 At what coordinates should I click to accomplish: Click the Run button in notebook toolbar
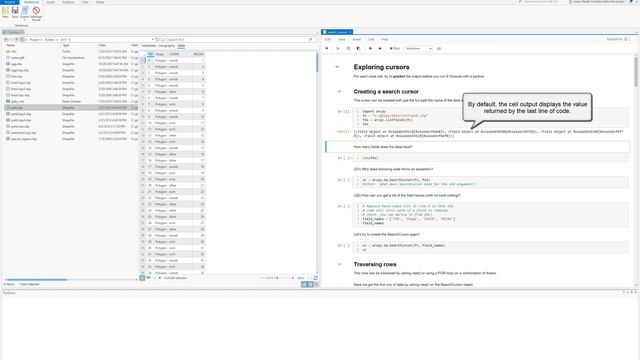(395, 49)
